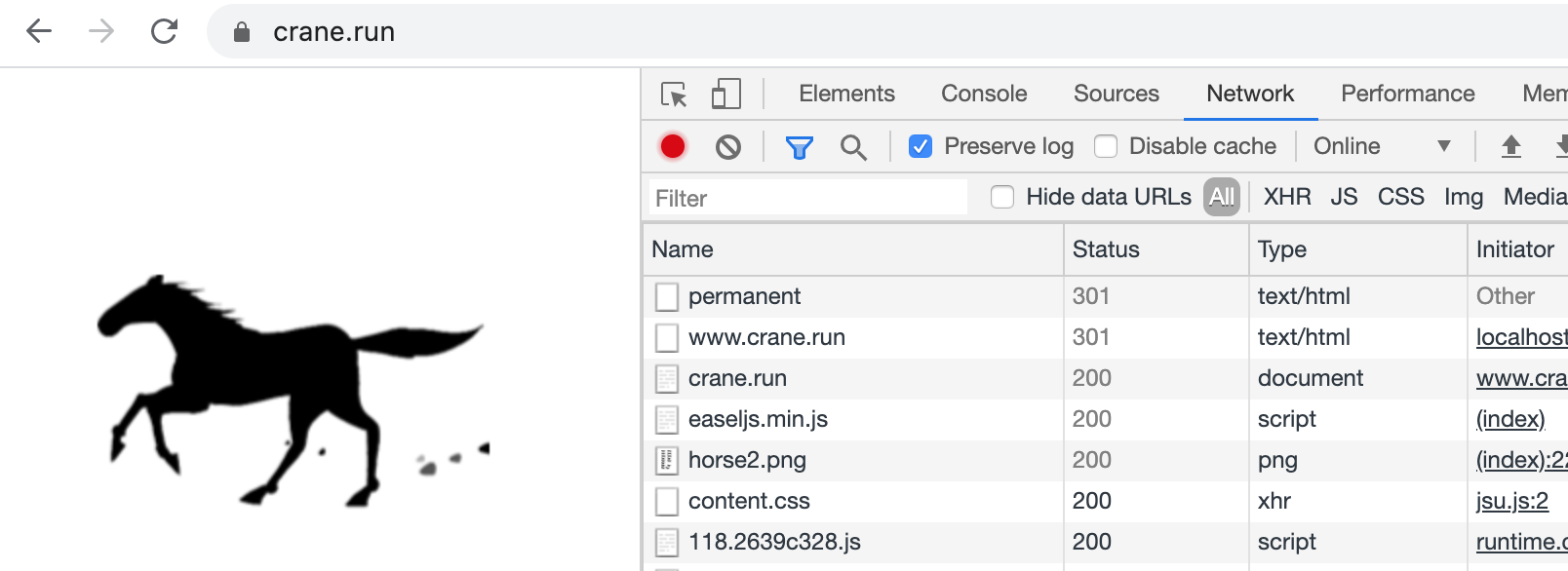The image size is (1568, 571).
Task: Sort requests by Status column
Action: (x=1106, y=249)
